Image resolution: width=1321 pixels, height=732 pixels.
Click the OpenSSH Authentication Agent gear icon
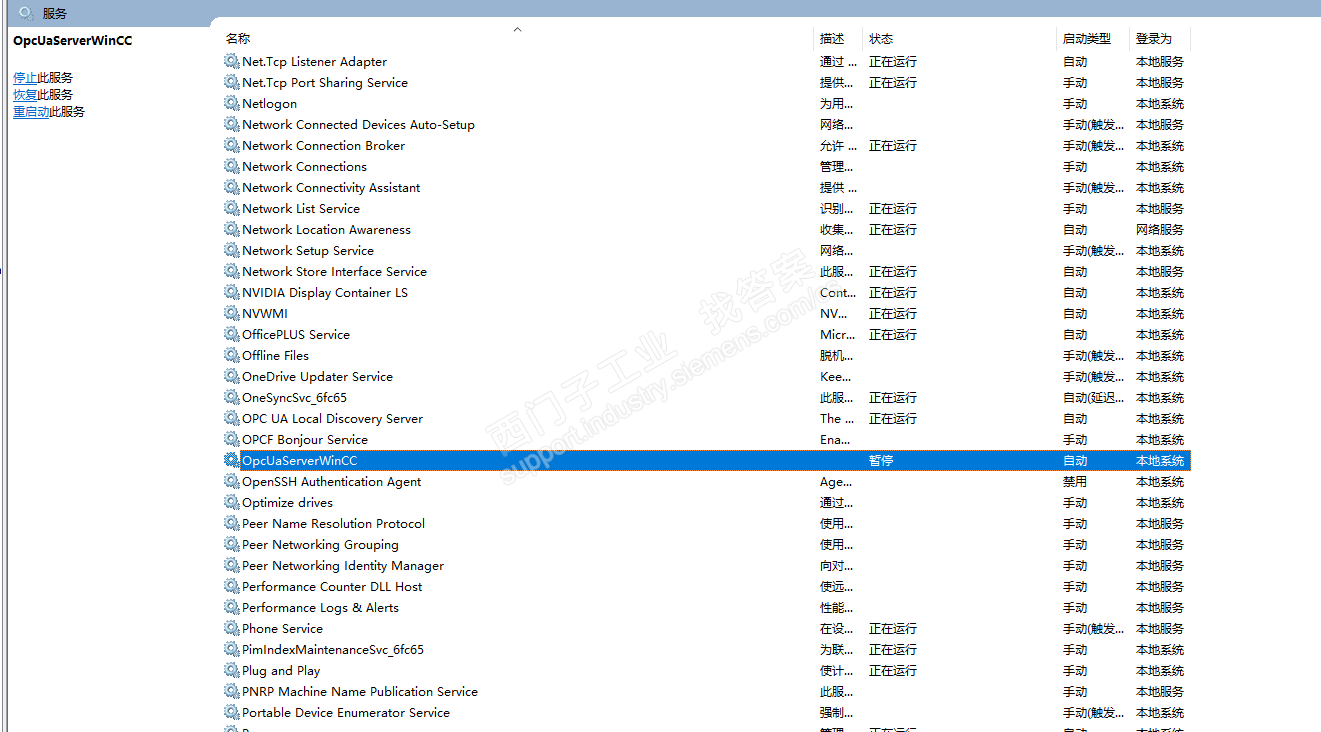tap(232, 481)
